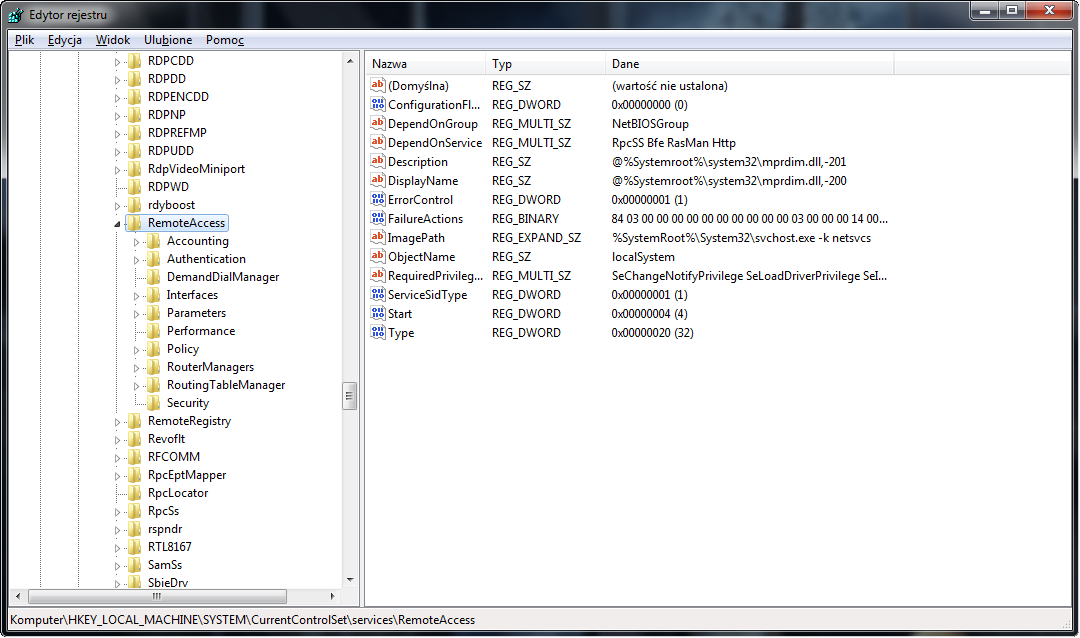This screenshot has height=638, width=1080.
Task: Click the tree scroll down arrow
Action: tap(350, 580)
